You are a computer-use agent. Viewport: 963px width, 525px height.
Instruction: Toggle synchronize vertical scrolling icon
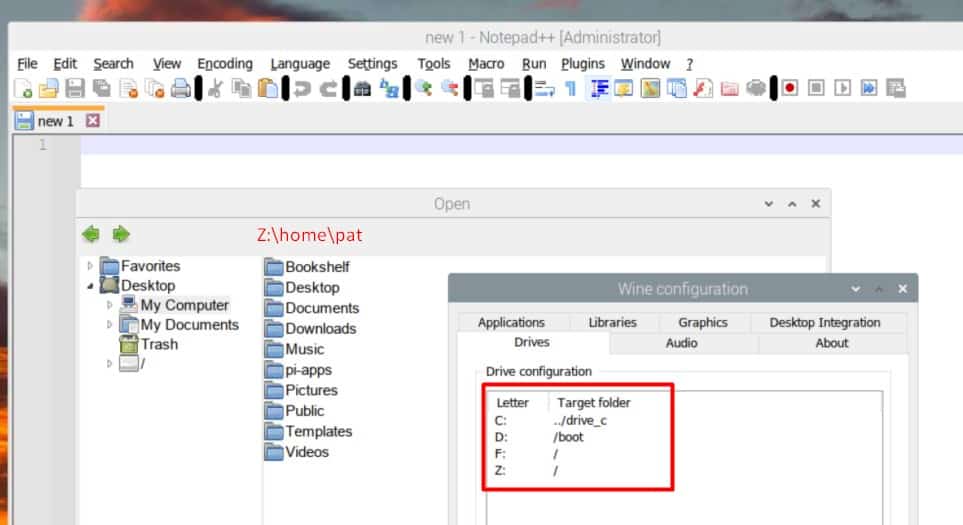click(484, 88)
